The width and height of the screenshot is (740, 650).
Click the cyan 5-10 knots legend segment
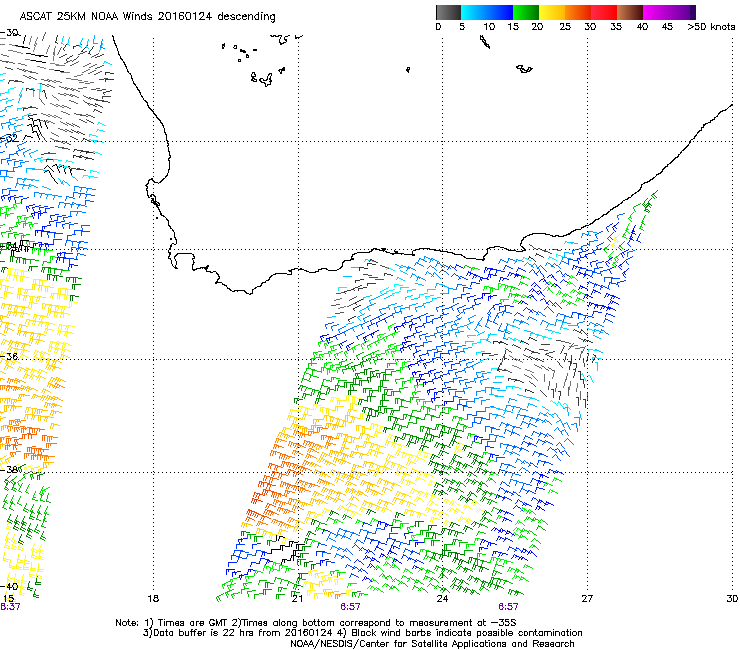click(x=474, y=12)
